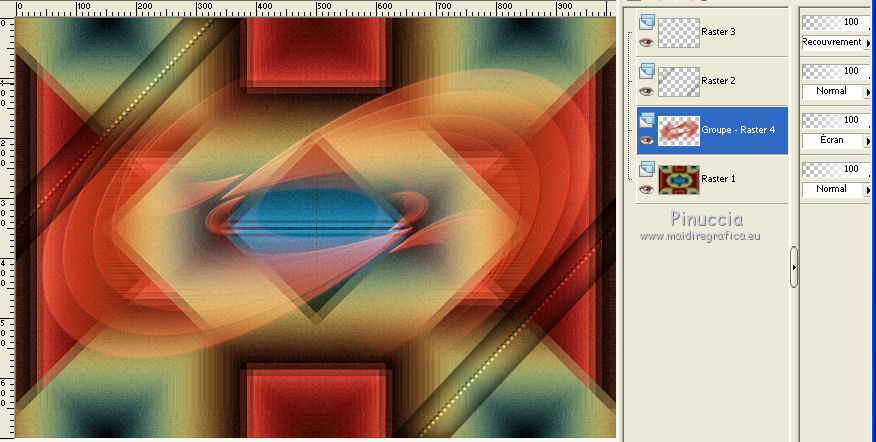
Task: Click the Groupe - Raster 4 red swirl thumbnail
Action: coord(679,131)
